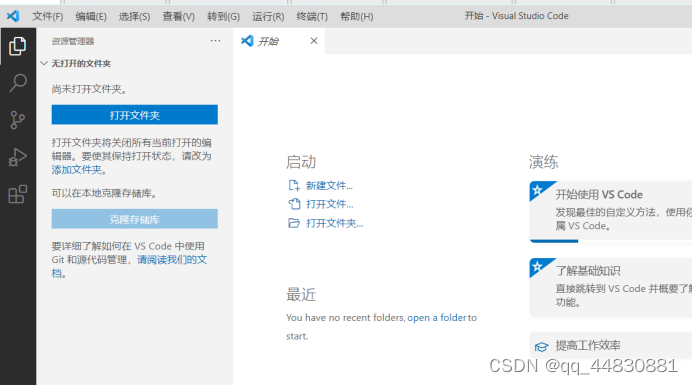Click the blue 打开文件夹 button
This screenshot has width=693, height=385.
(x=134, y=115)
